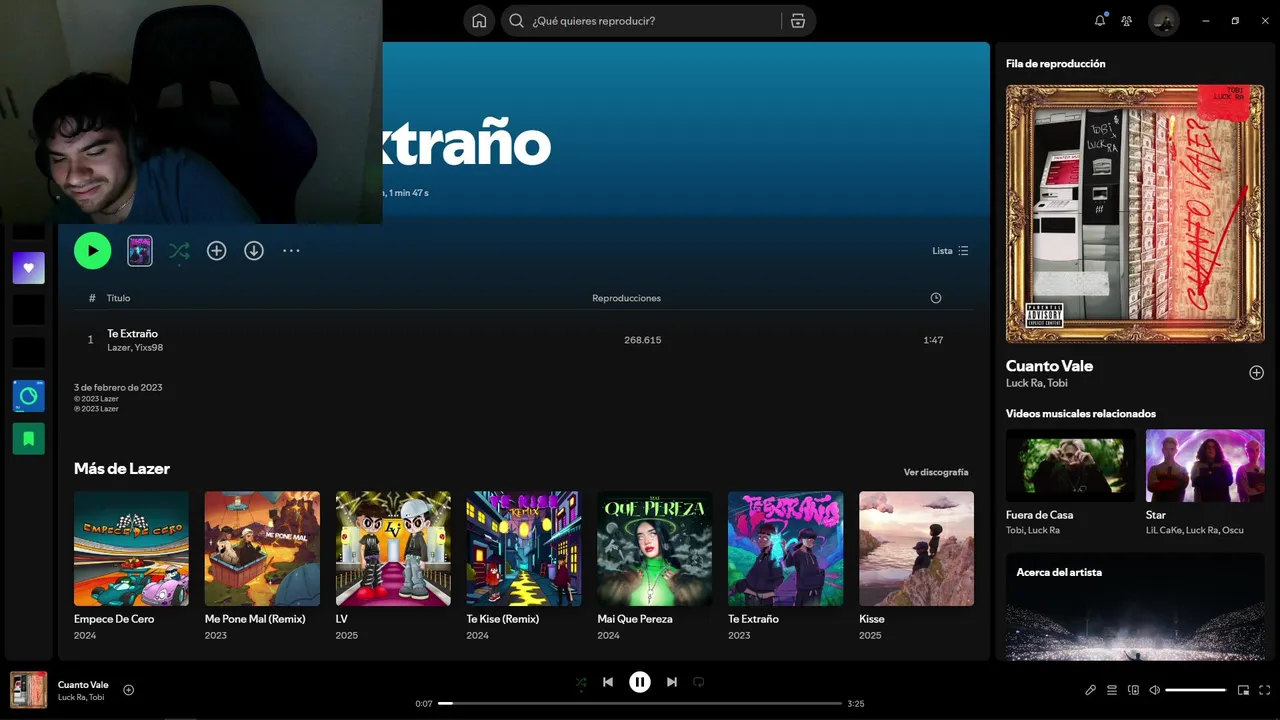Open the Me Pone Mal (Remix) card
Image resolution: width=1280 pixels, height=720 pixels.
pyautogui.click(x=262, y=566)
